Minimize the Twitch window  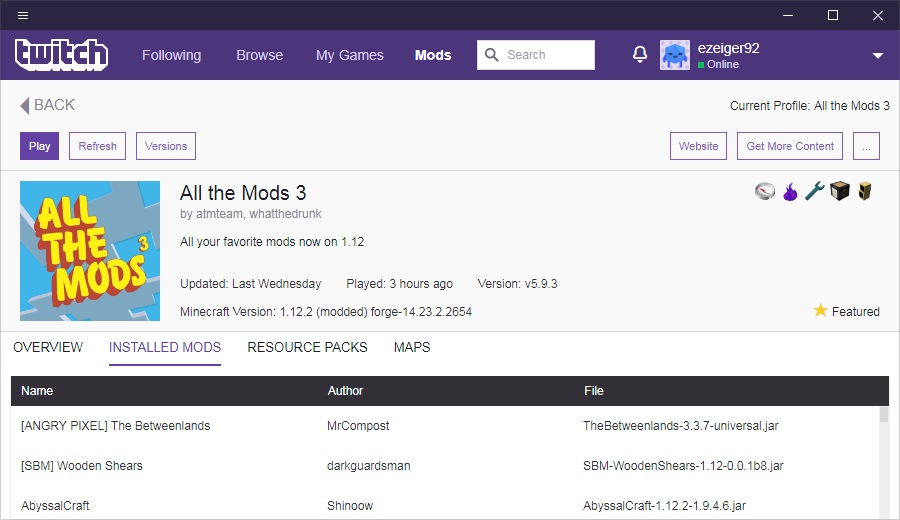[788, 15]
